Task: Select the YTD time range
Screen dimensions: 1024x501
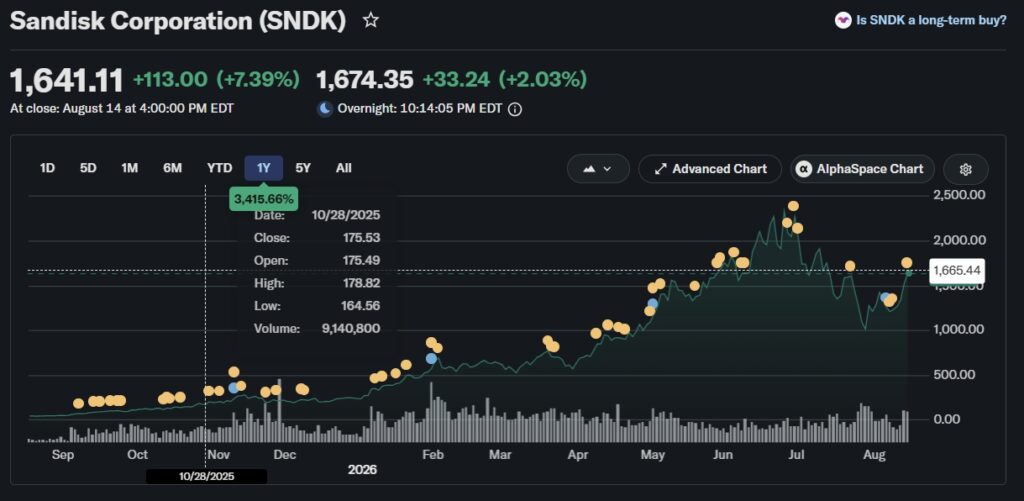Action: coord(219,168)
